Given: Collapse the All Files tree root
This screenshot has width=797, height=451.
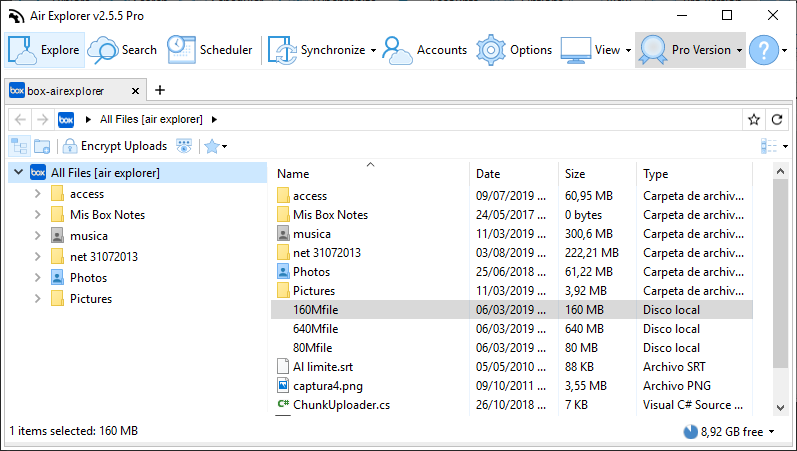Looking at the screenshot, I should [18, 172].
